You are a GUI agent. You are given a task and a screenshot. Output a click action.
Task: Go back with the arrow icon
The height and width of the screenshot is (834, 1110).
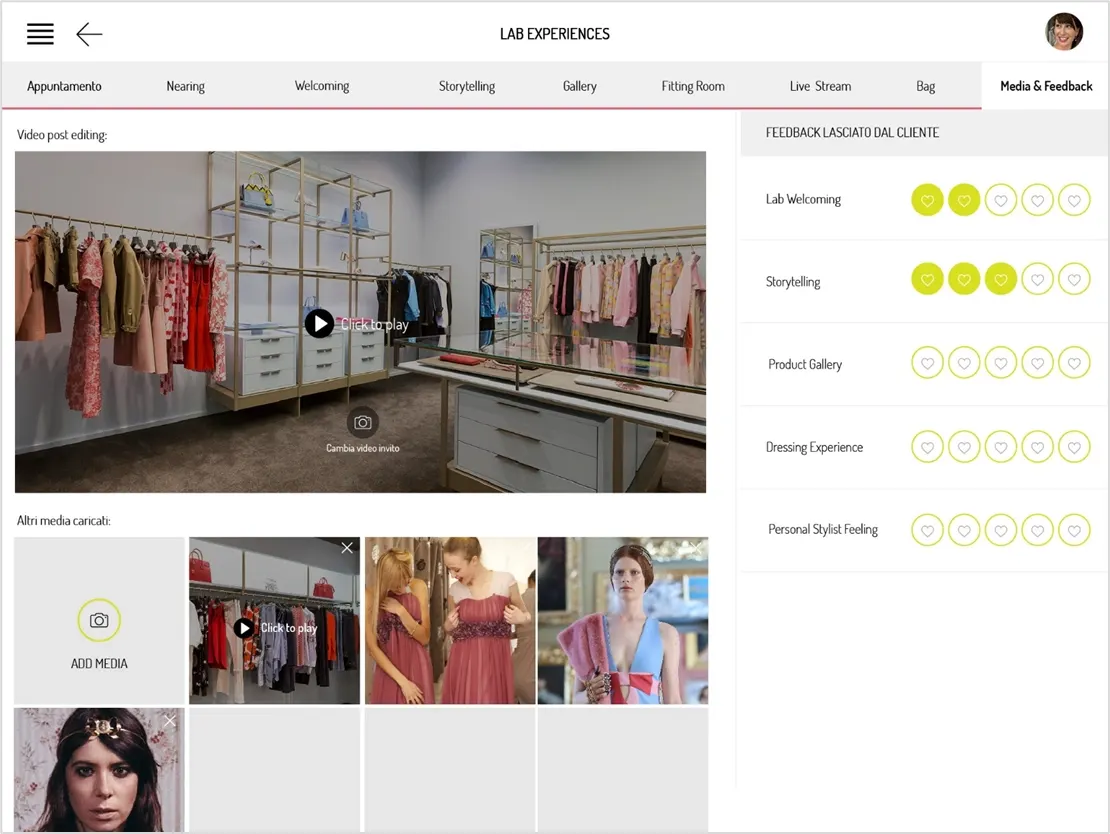tap(89, 34)
